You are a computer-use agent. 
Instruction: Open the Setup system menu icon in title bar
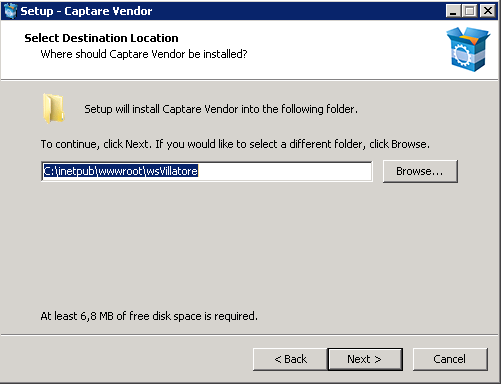(x=10, y=11)
